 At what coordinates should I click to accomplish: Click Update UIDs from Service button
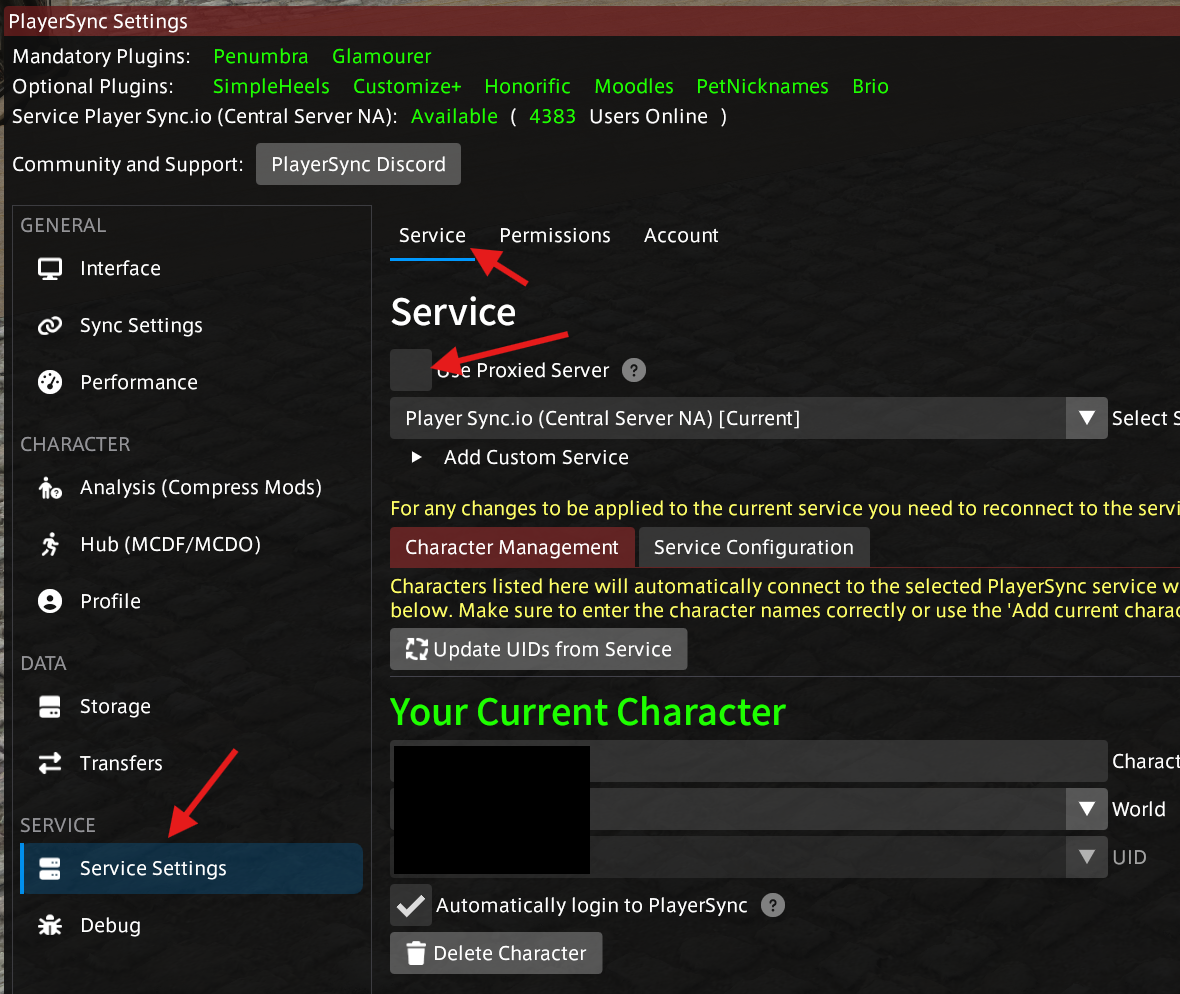(x=538, y=650)
